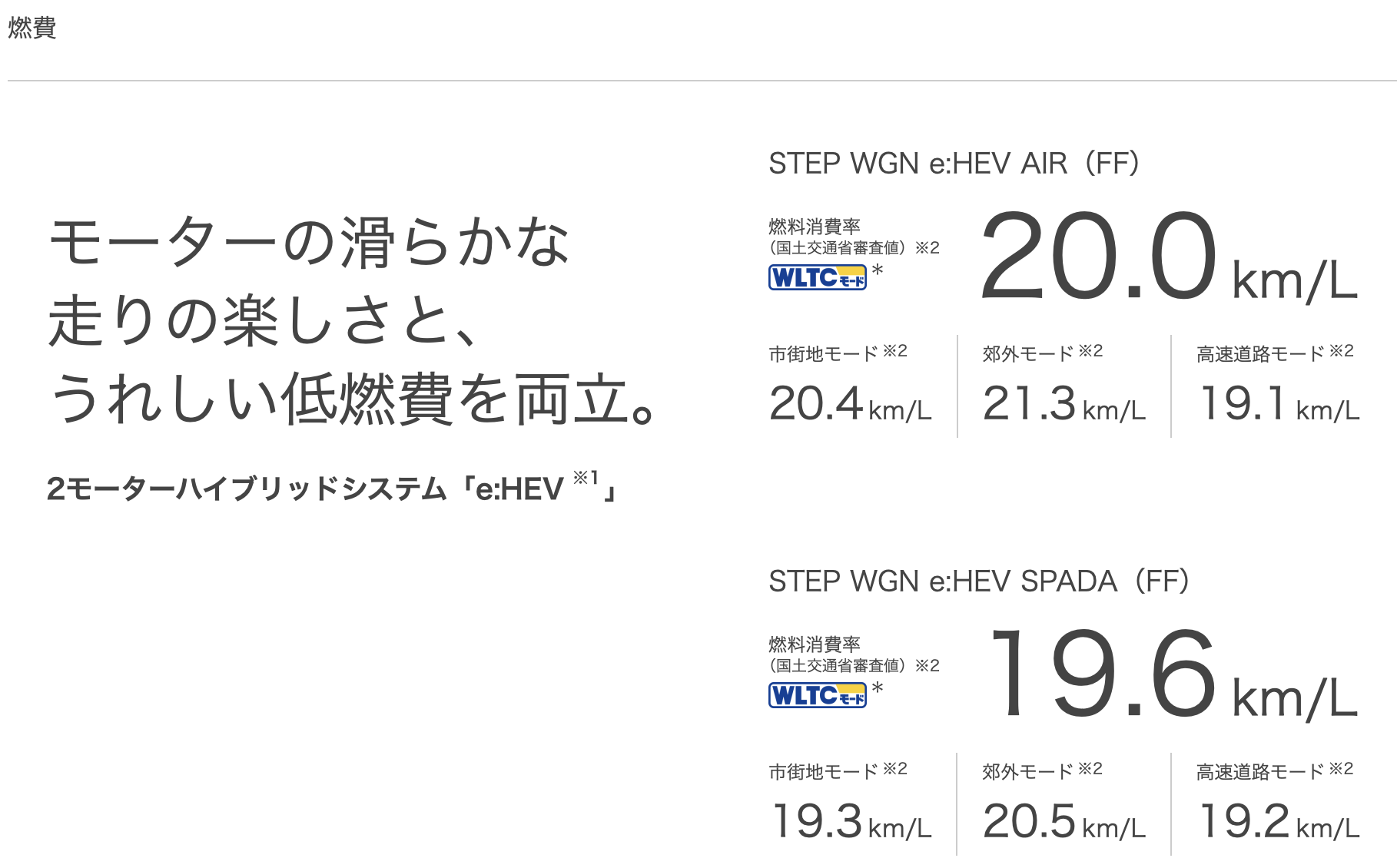Click SPADA 高速道路モード 19.2 km/L value
Screen dimensions: 1397x868
point(1279,822)
